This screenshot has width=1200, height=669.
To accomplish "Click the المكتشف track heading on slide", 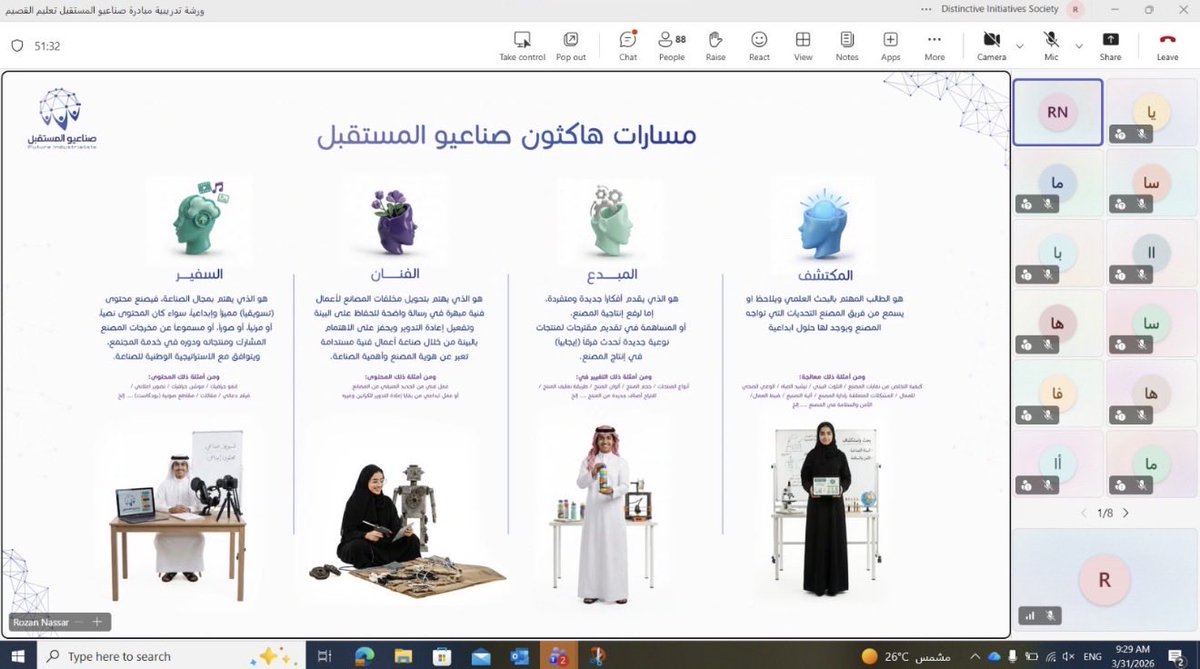I will coord(826,274).
